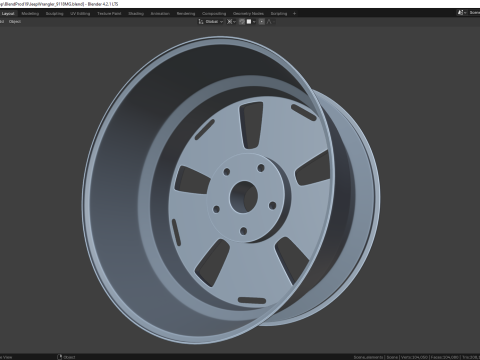Viewport: 480px width, 360px height.
Task: Open the Texture Paint workspace tab
Action: [x=109, y=14]
